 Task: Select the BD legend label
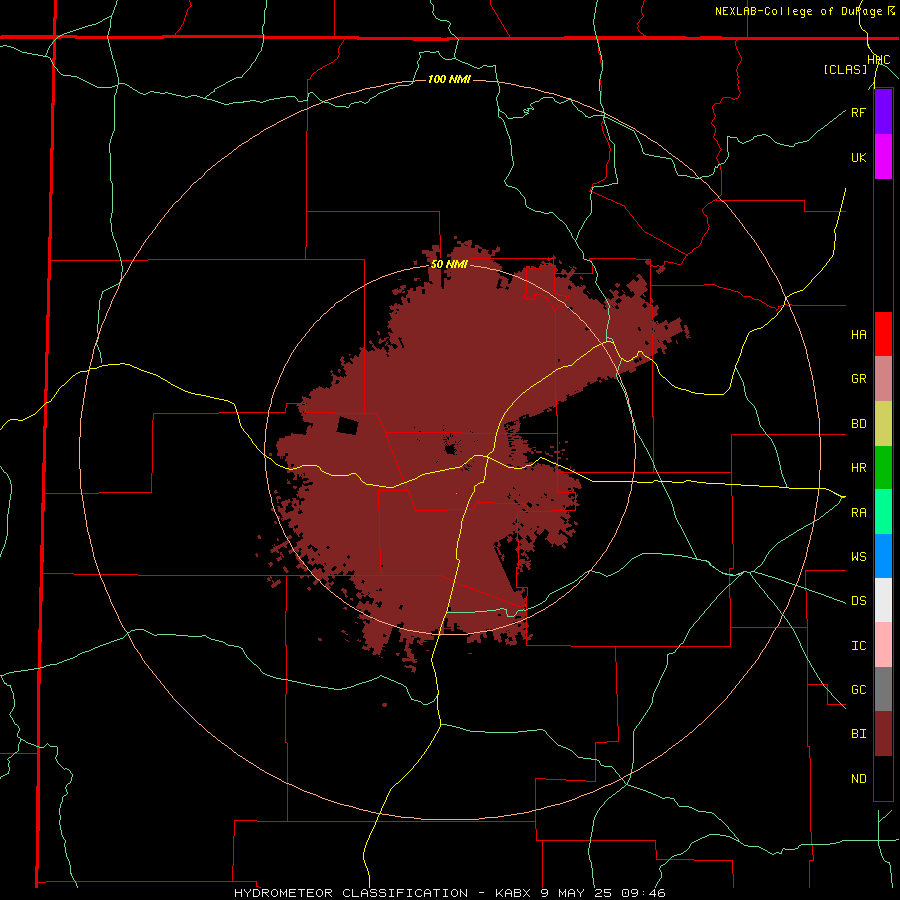pyautogui.click(x=858, y=424)
